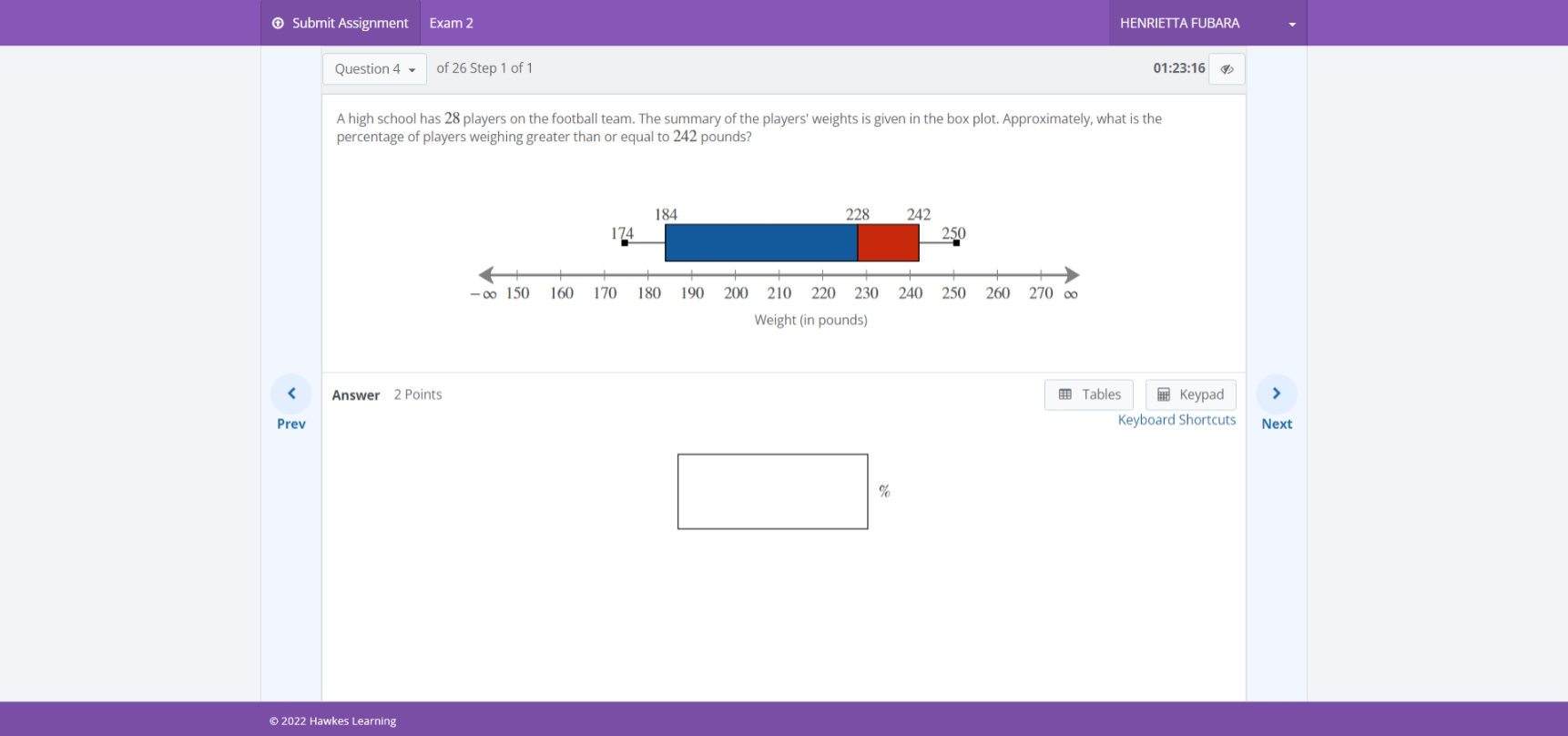Click the red box plot segment
Viewport: 1568px width, 736px height.
tap(889, 243)
